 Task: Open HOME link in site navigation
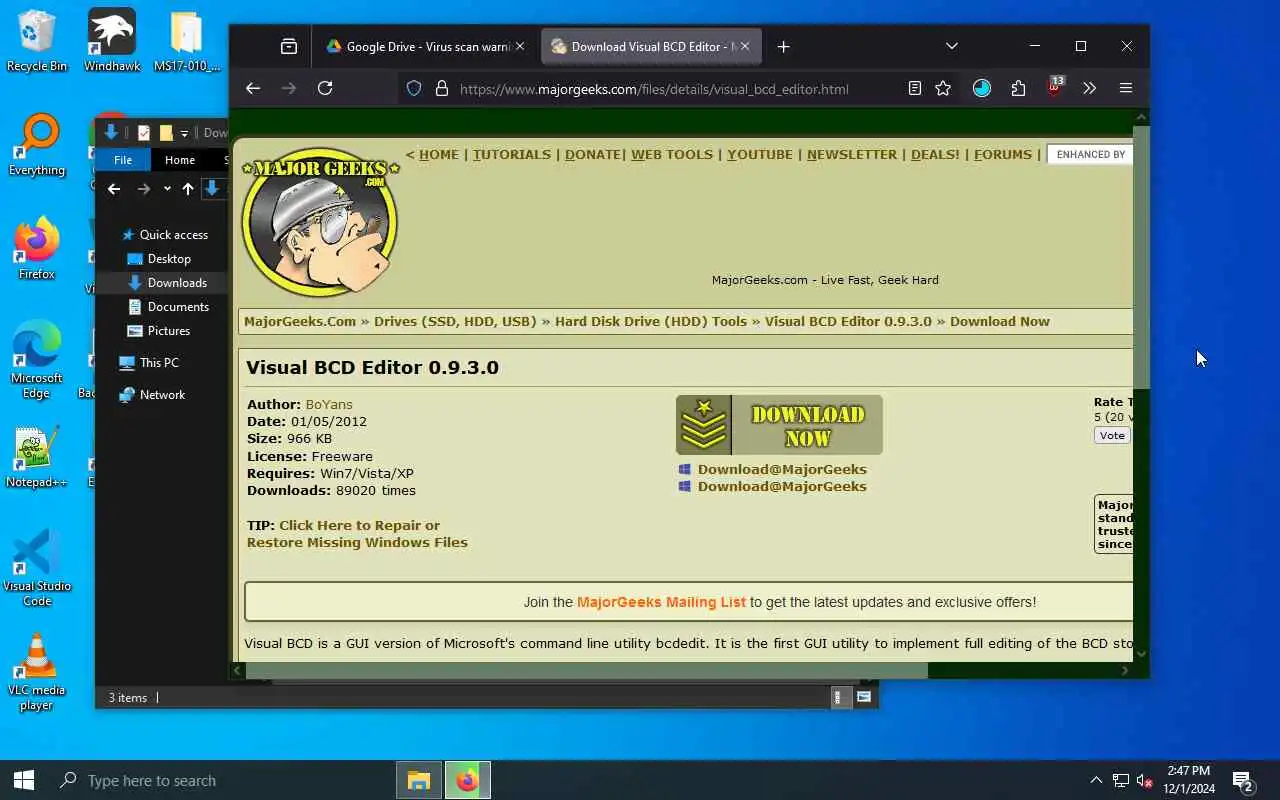(x=438, y=154)
